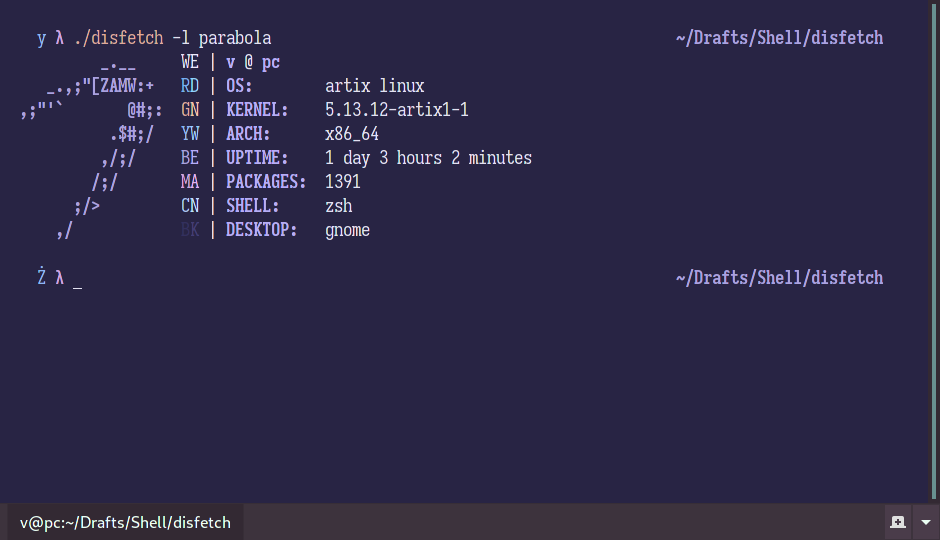This screenshot has height=540, width=940.
Task: Click the 'y λ' prompt on command line
Action: (x=50, y=38)
